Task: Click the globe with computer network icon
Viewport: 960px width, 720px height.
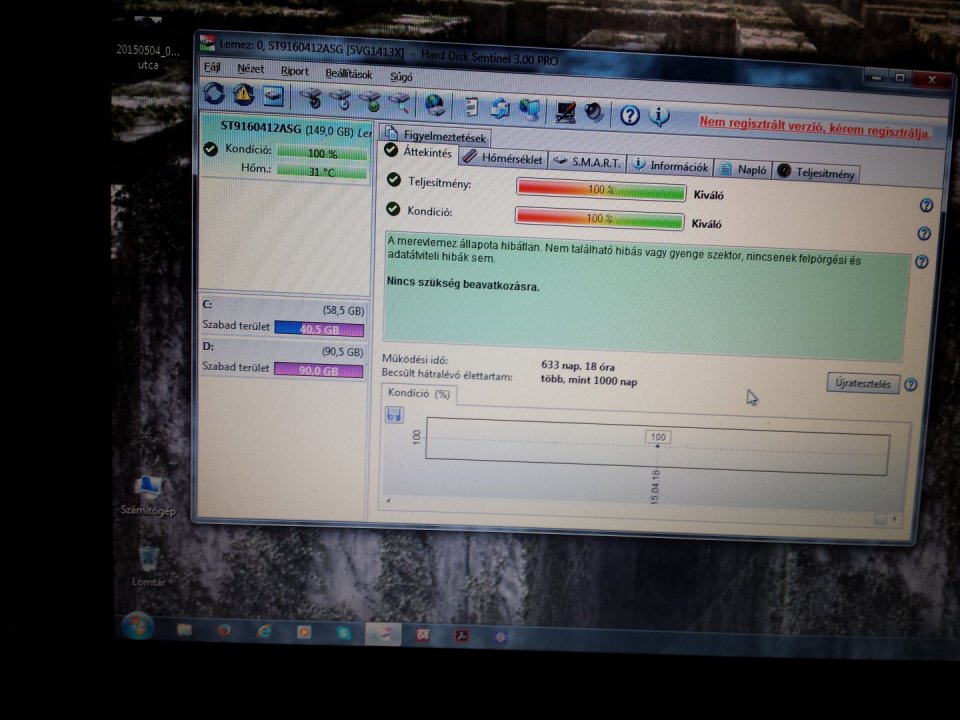Action: (x=530, y=110)
